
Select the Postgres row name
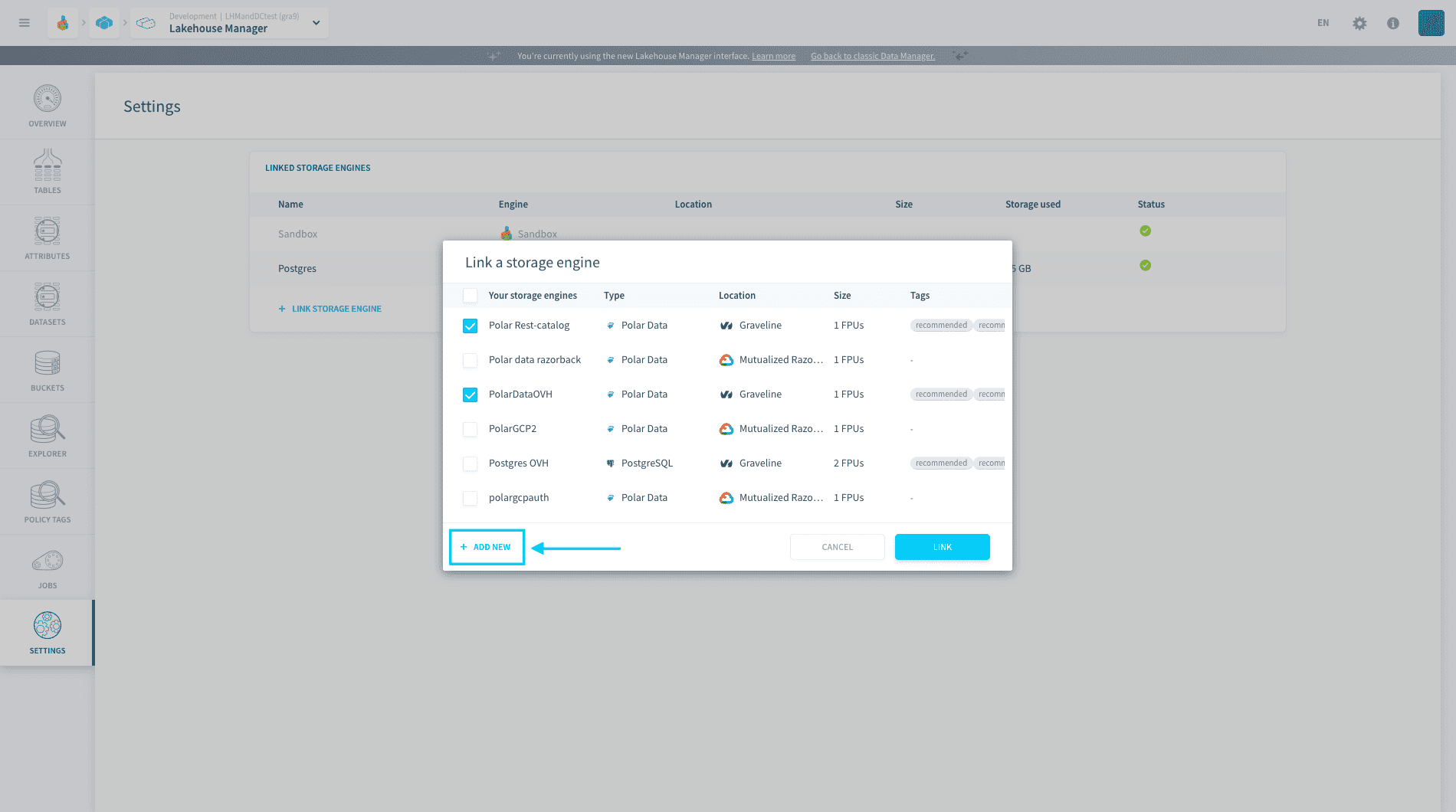297,269
